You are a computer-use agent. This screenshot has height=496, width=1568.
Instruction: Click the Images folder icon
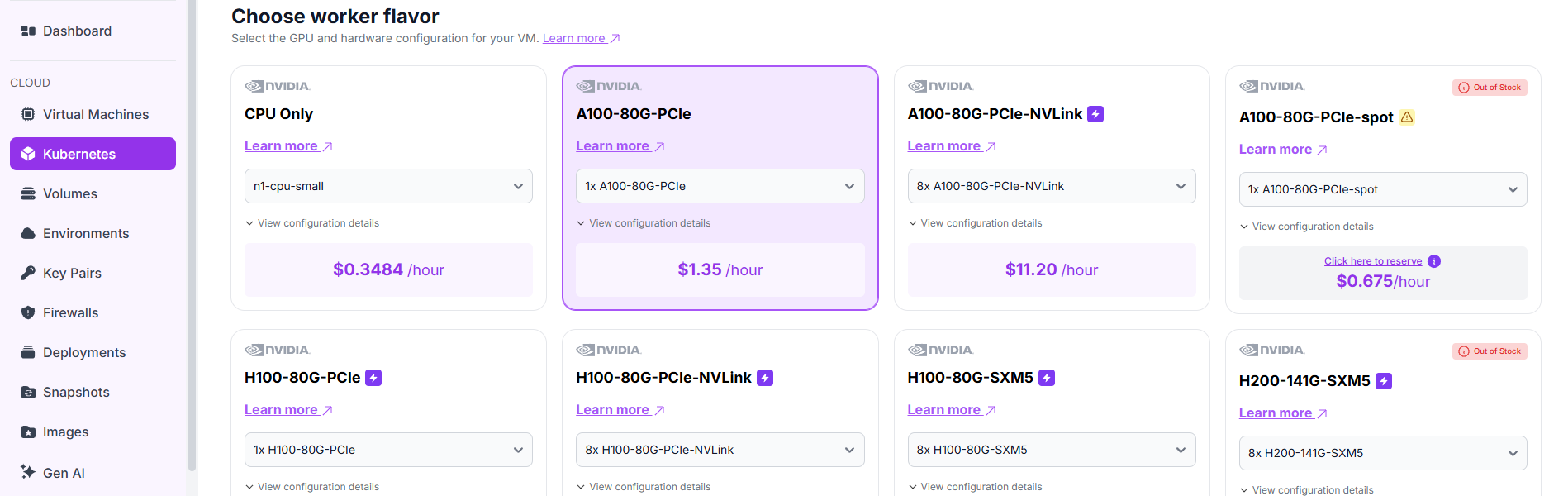point(28,432)
